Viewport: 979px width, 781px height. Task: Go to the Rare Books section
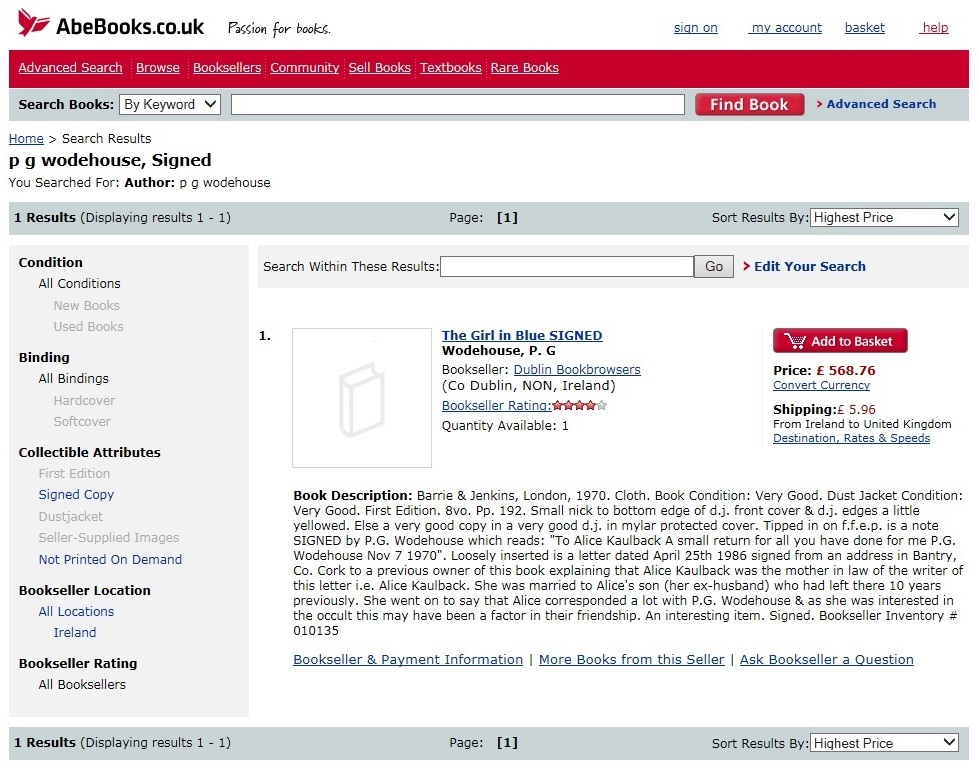pyautogui.click(x=525, y=68)
